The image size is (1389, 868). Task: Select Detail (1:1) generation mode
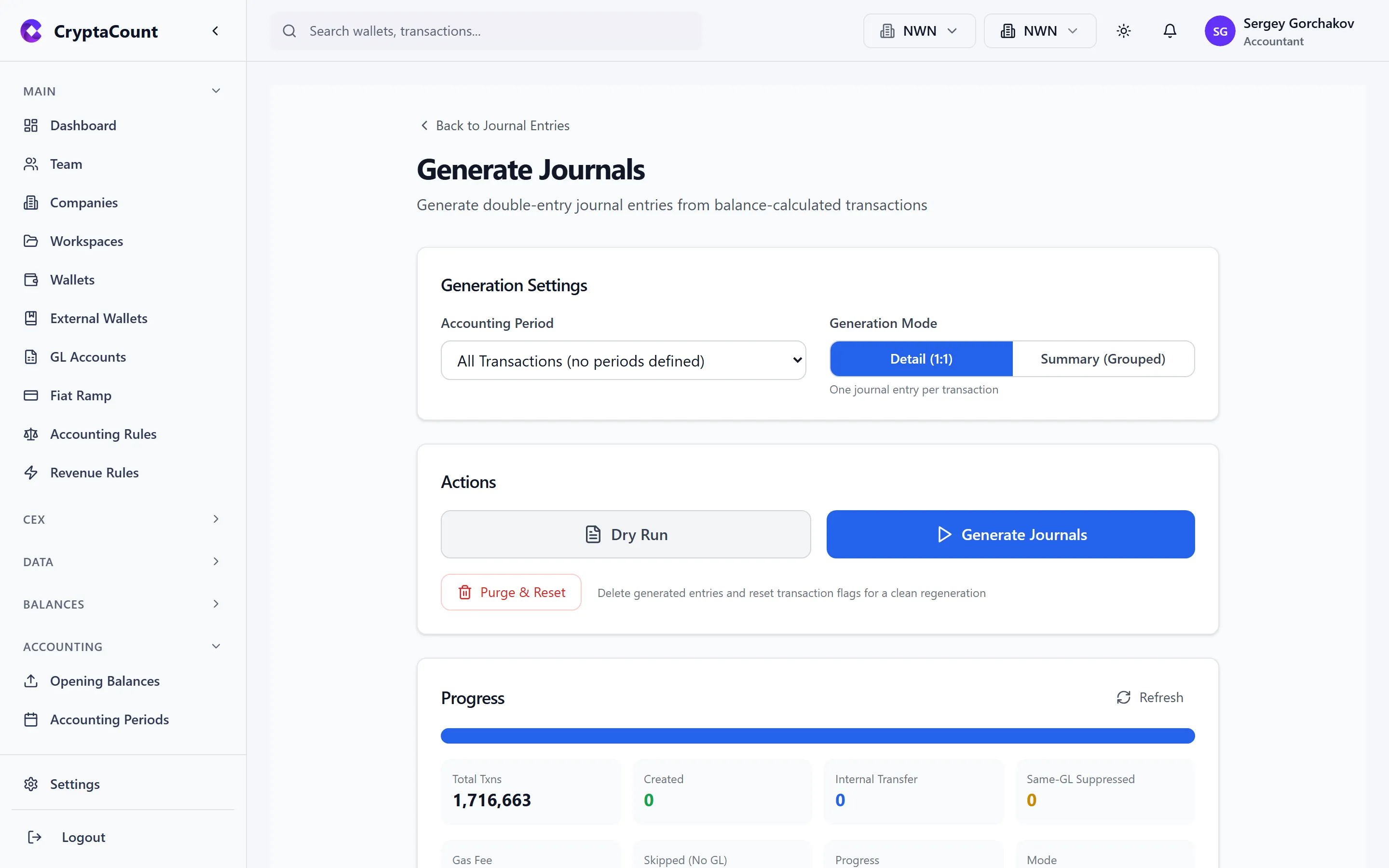(921, 359)
